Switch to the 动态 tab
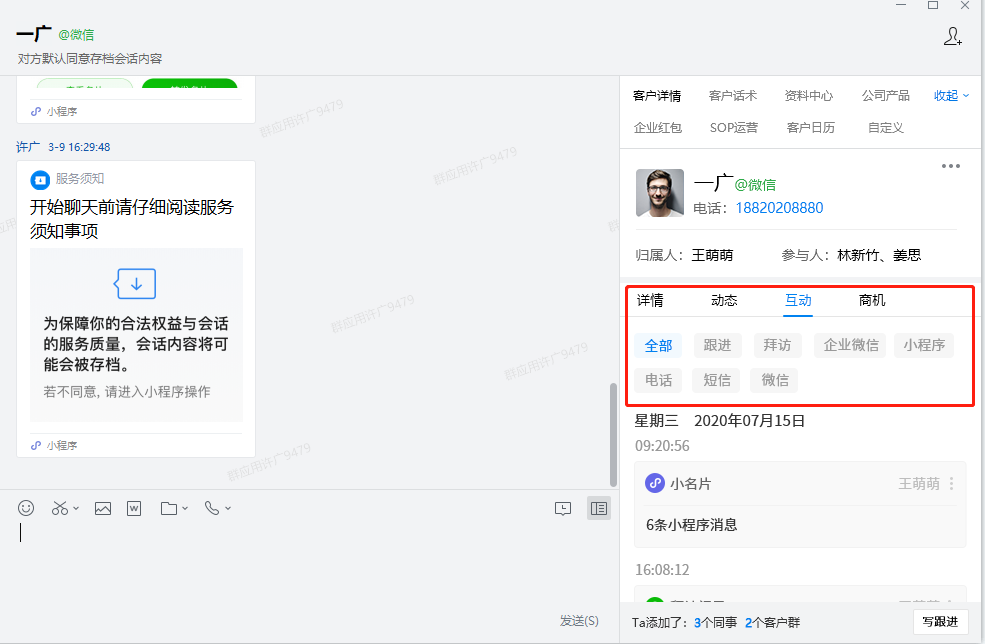Image resolution: width=985 pixels, height=644 pixels. tap(724, 300)
